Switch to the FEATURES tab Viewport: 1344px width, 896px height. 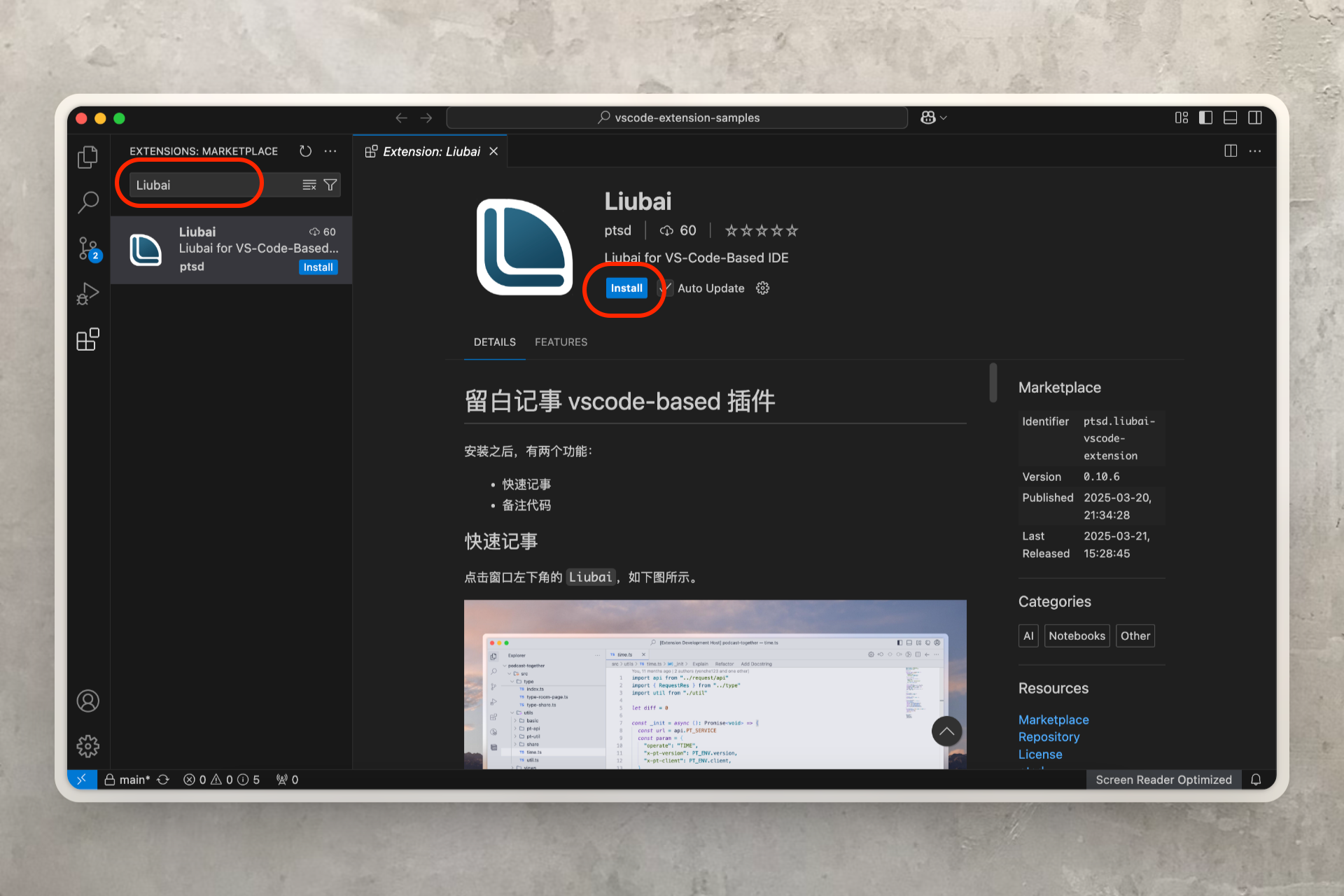pos(561,342)
